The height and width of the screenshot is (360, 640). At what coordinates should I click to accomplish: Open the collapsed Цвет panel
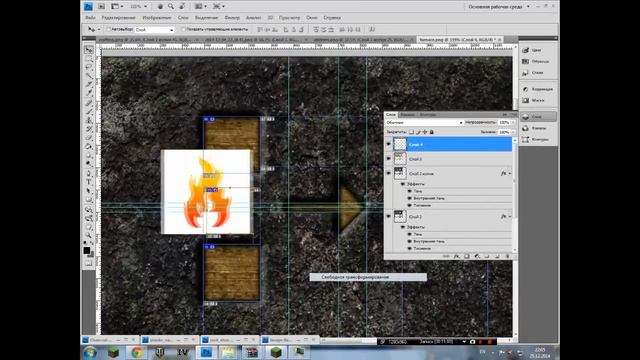point(538,50)
